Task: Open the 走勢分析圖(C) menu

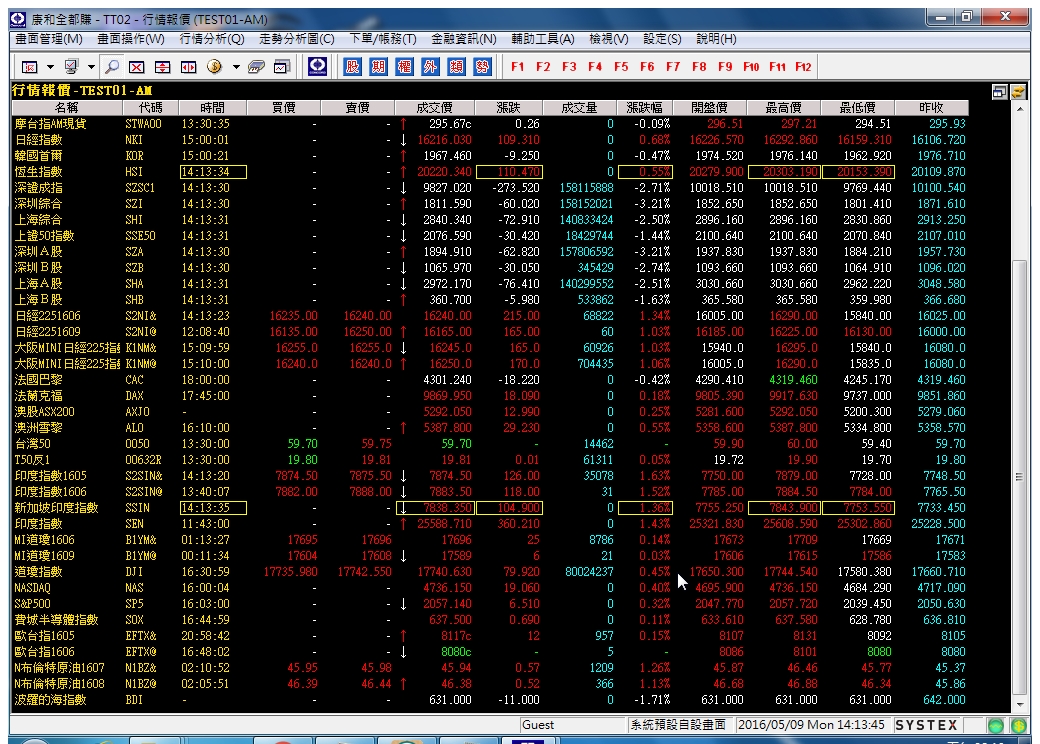Action: 297,39
